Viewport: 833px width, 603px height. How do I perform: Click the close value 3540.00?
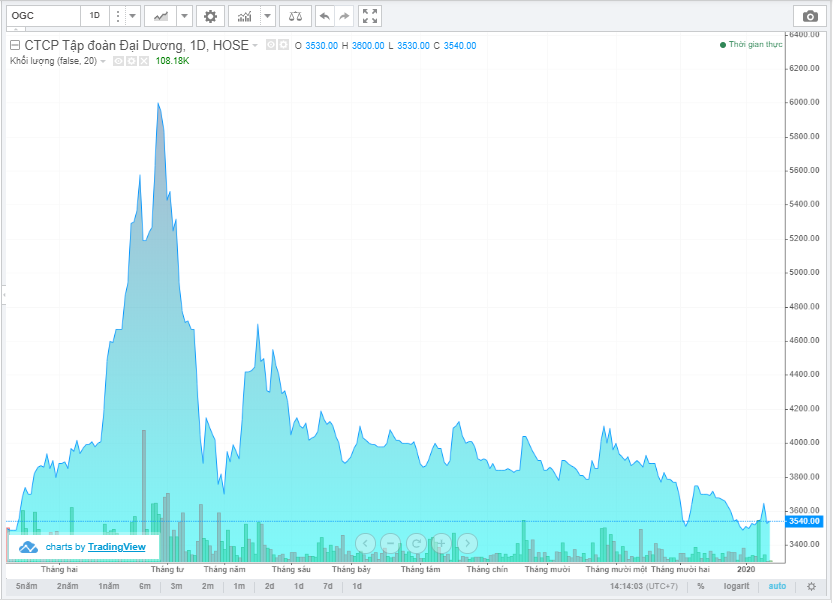pos(460,46)
